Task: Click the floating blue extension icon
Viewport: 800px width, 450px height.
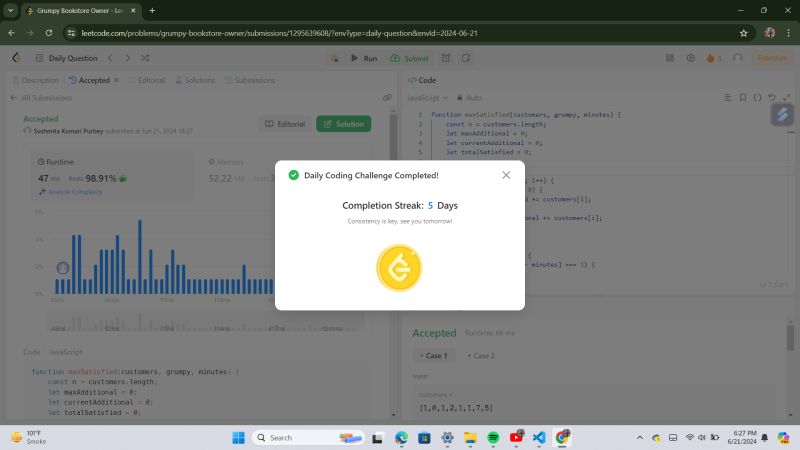Action: [782, 114]
